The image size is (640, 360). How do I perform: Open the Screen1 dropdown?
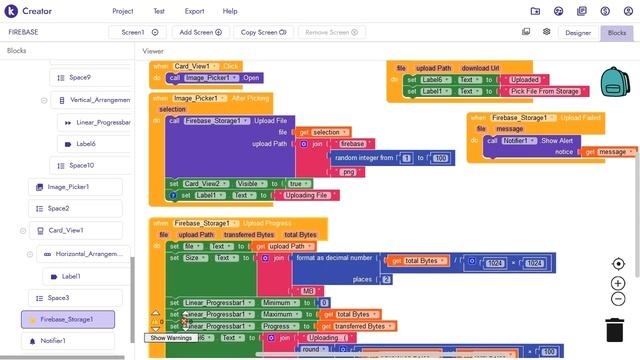138,32
